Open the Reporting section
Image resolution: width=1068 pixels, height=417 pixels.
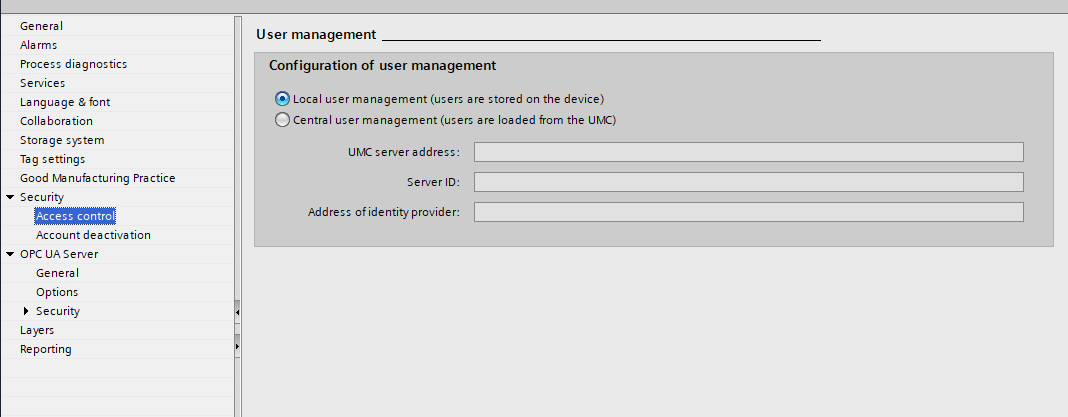pos(46,349)
